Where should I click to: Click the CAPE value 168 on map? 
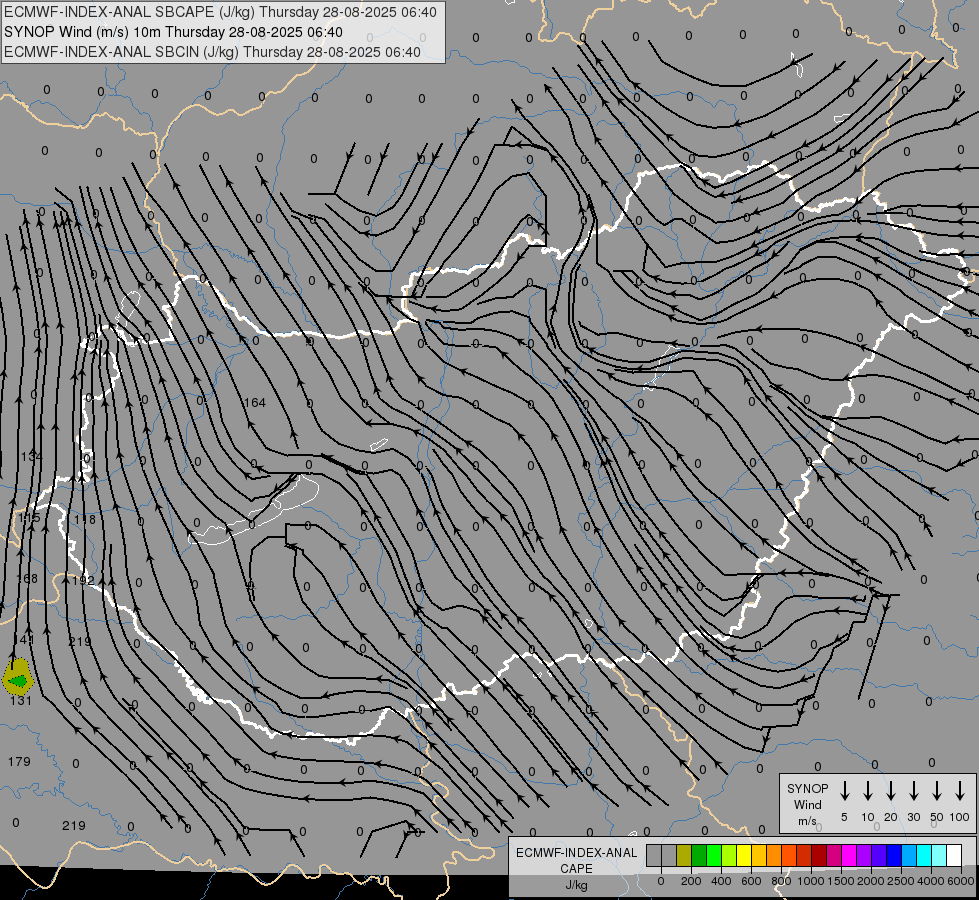[x=27, y=578]
